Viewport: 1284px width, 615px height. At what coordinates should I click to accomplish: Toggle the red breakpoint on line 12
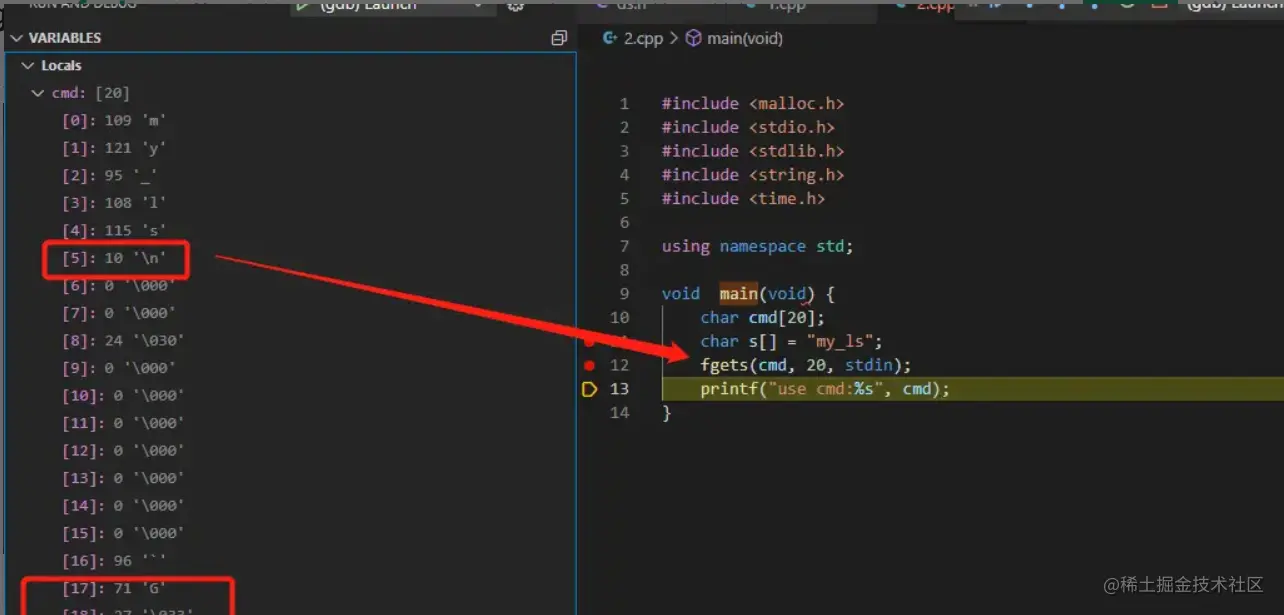[589, 365]
